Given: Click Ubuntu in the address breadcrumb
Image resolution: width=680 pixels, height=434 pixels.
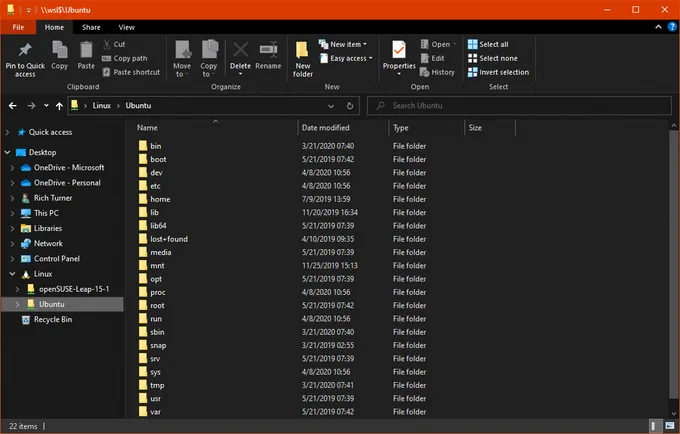Looking at the screenshot, I should [x=138, y=105].
